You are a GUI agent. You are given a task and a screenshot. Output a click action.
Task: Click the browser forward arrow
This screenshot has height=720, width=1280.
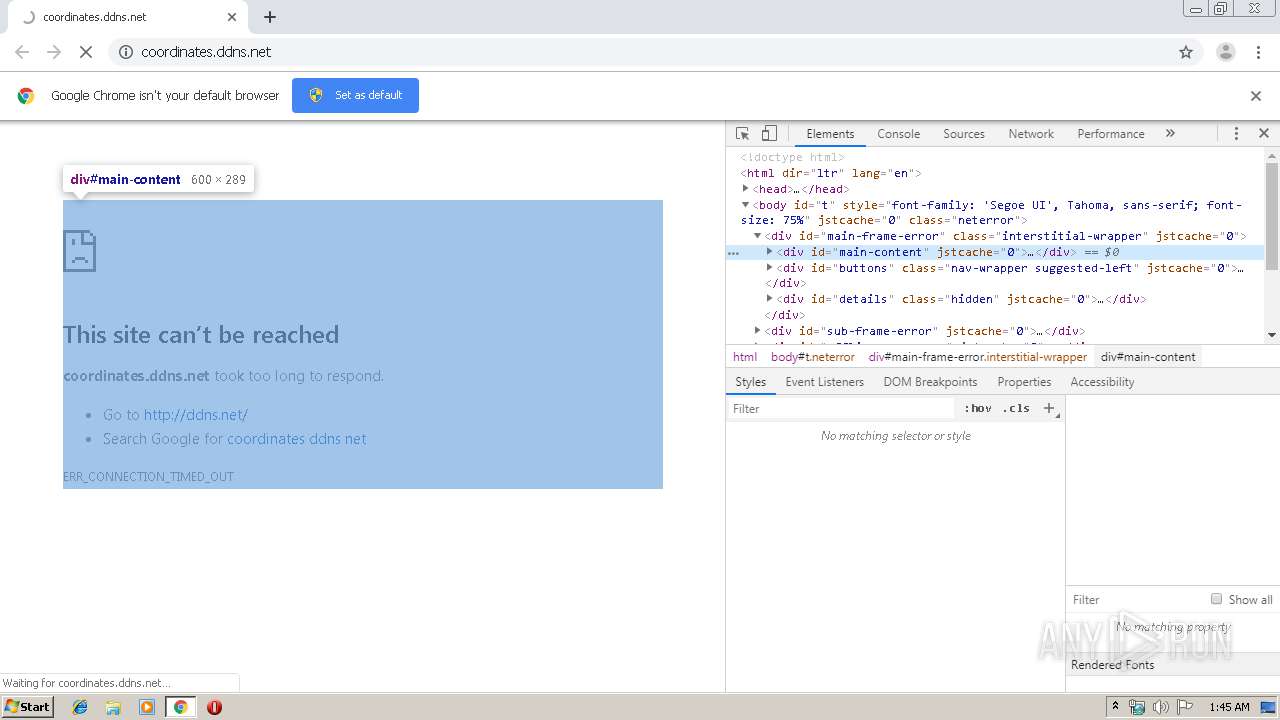point(54,52)
